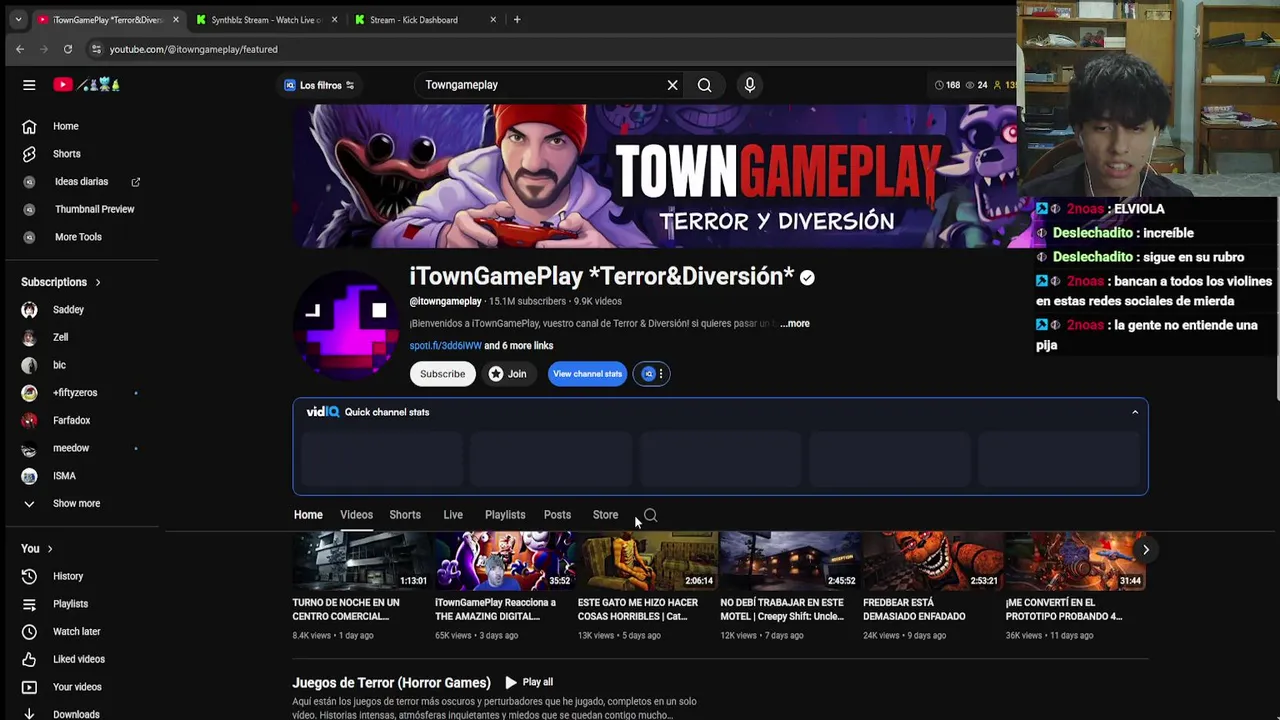Open Your videos page
The image size is (1280, 720).
tap(77, 687)
